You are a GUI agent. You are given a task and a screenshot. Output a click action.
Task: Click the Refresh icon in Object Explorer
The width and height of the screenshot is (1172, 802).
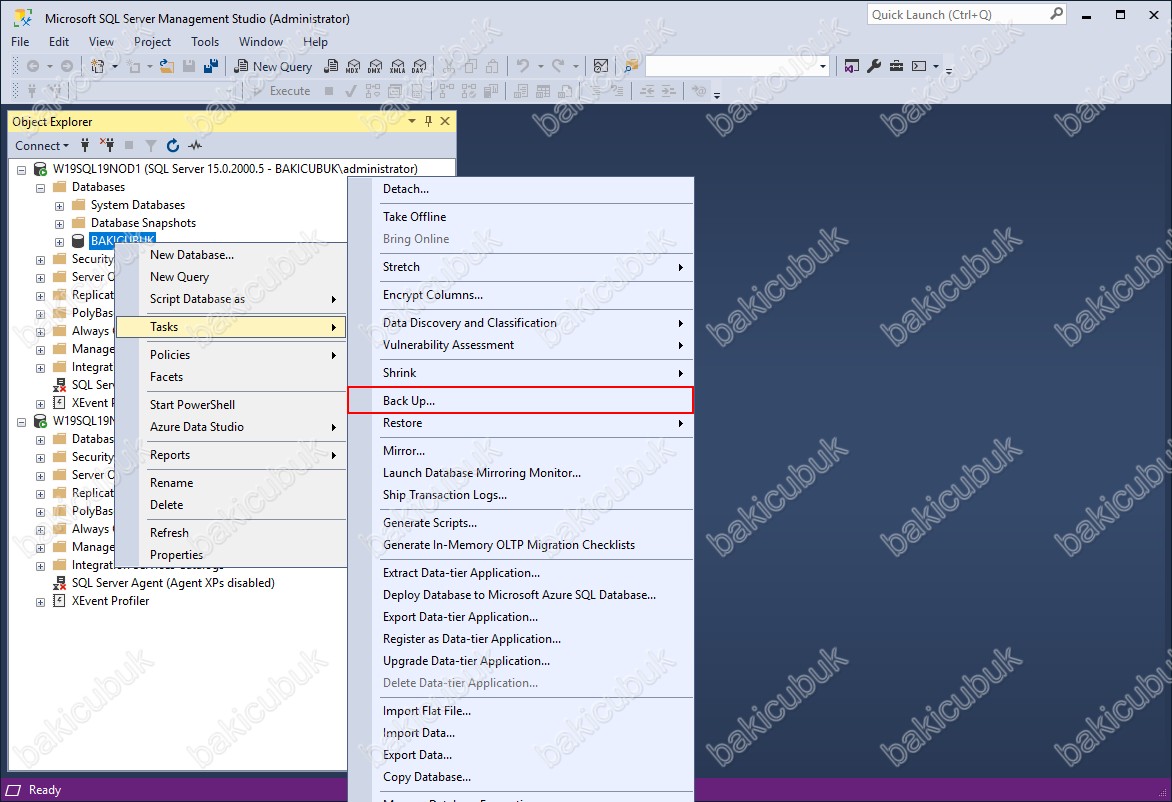coord(173,146)
